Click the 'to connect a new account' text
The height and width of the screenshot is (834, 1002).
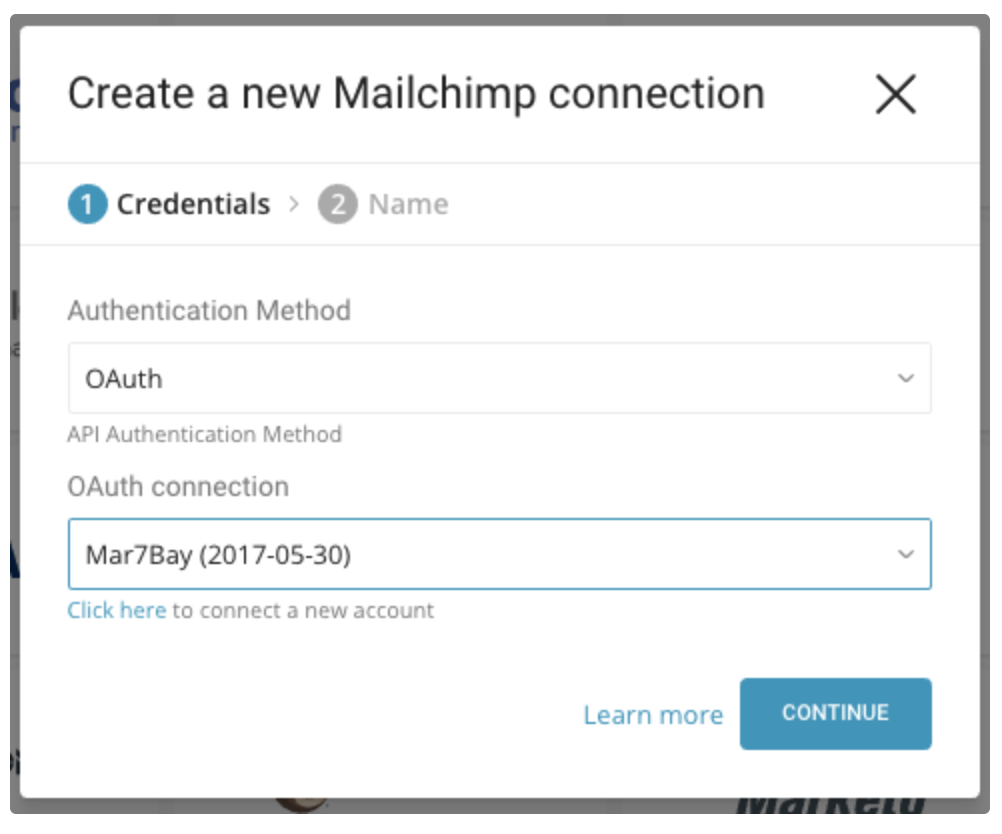[x=303, y=610]
